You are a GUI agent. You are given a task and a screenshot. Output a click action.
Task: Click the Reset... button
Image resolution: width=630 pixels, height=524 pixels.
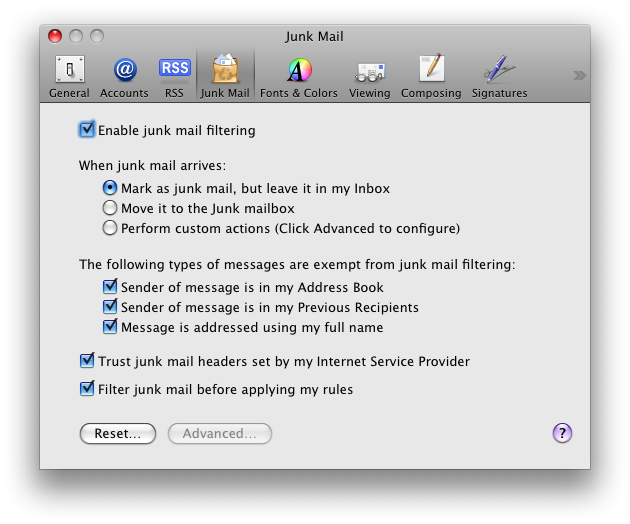point(117,433)
